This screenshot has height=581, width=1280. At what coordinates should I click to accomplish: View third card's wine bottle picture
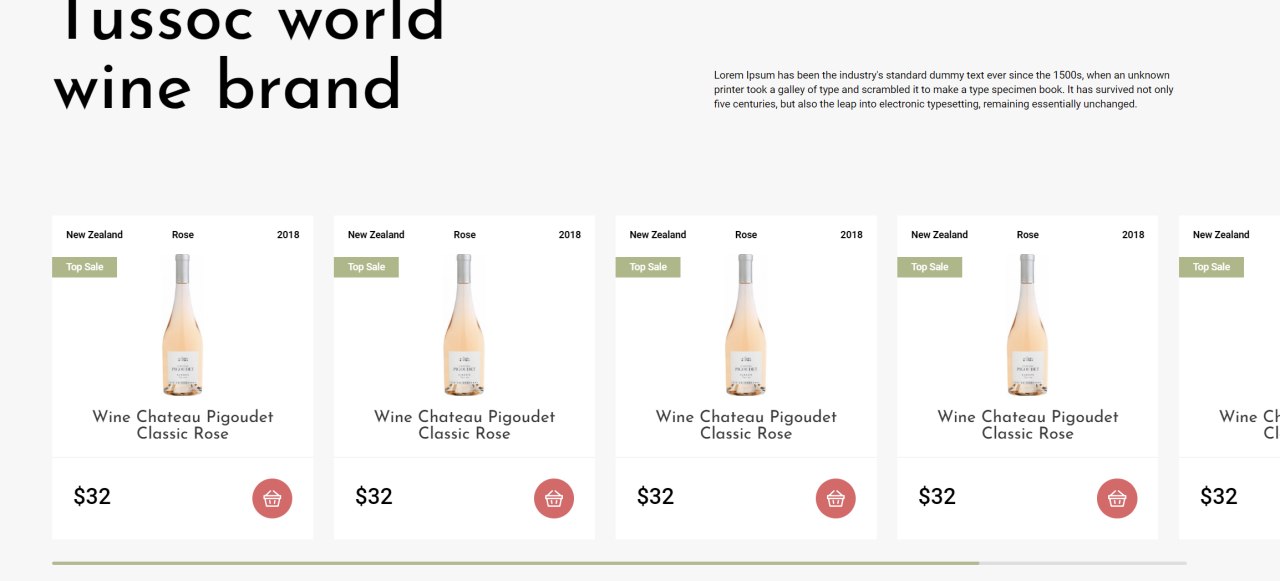[746, 325]
